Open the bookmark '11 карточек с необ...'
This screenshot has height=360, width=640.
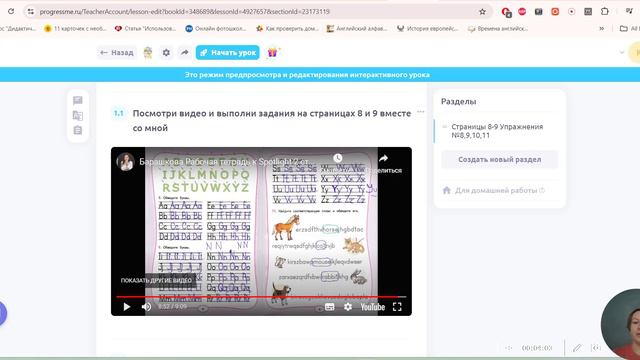point(76,29)
